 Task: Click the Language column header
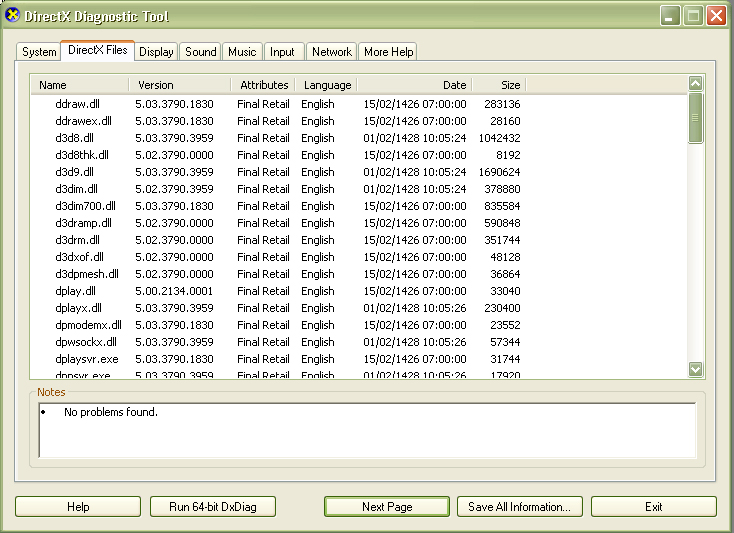(x=327, y=85)
